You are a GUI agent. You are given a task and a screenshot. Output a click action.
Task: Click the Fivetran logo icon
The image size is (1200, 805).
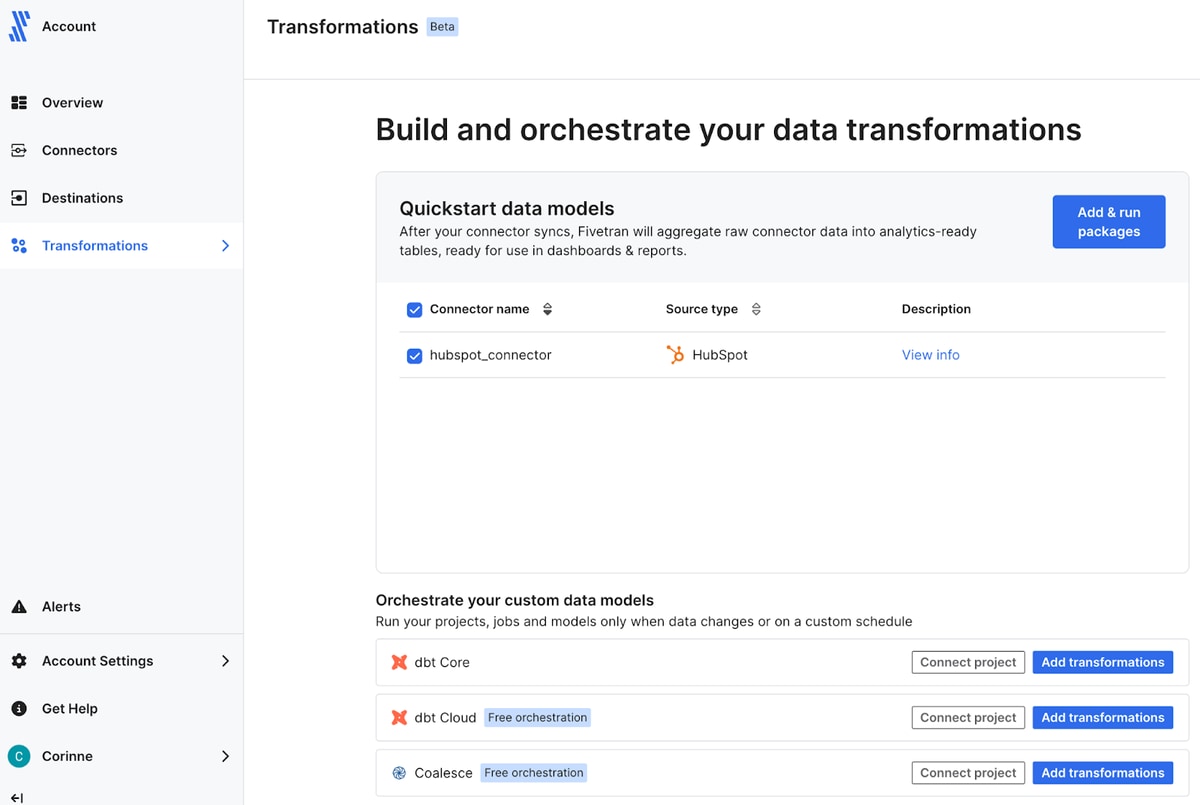pyautogui.click(x=19, y=27)
